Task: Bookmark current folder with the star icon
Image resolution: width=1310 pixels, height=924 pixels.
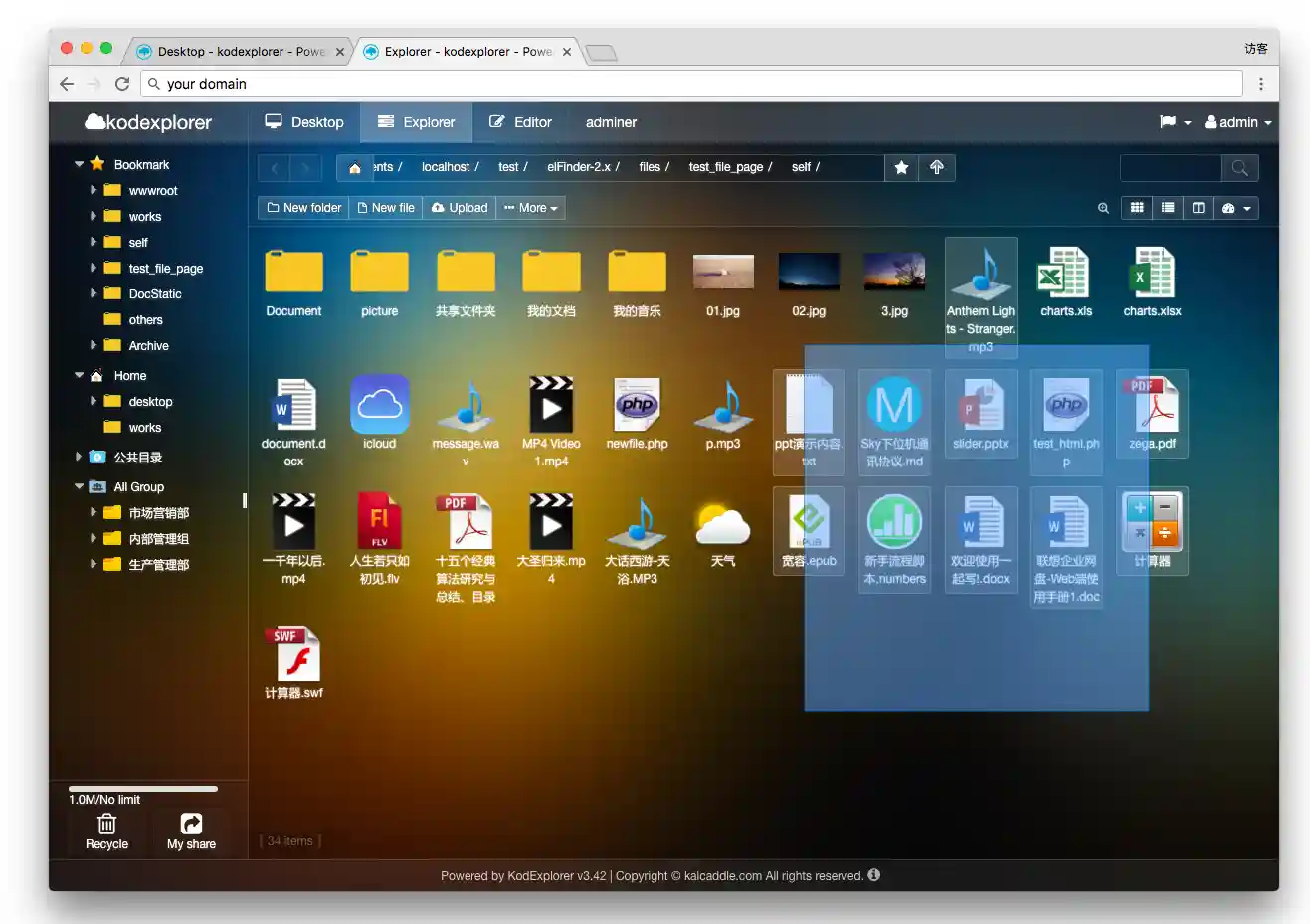Action: pos(901,167)
